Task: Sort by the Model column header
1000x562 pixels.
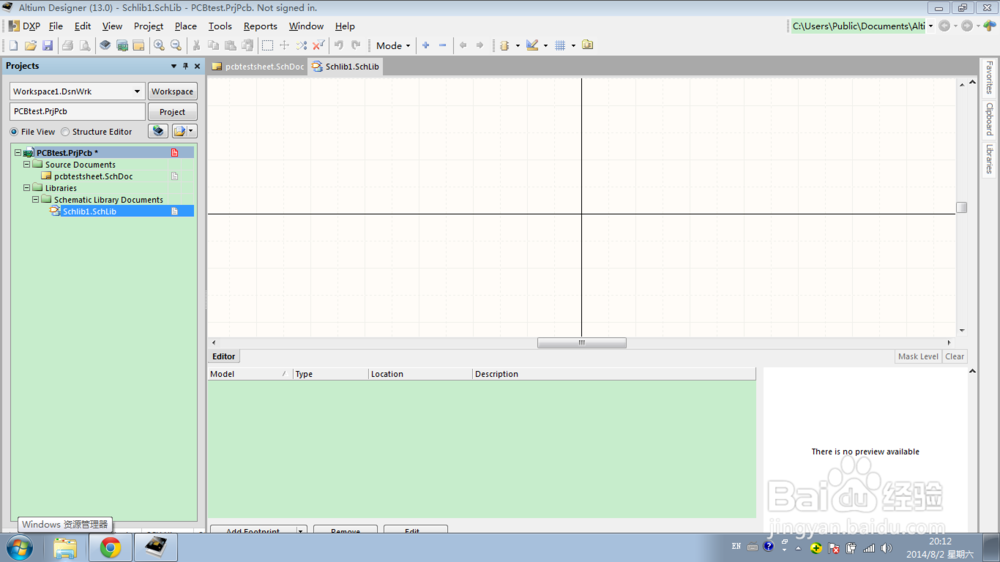Action: pyautogui.click(x=249, y=374)
